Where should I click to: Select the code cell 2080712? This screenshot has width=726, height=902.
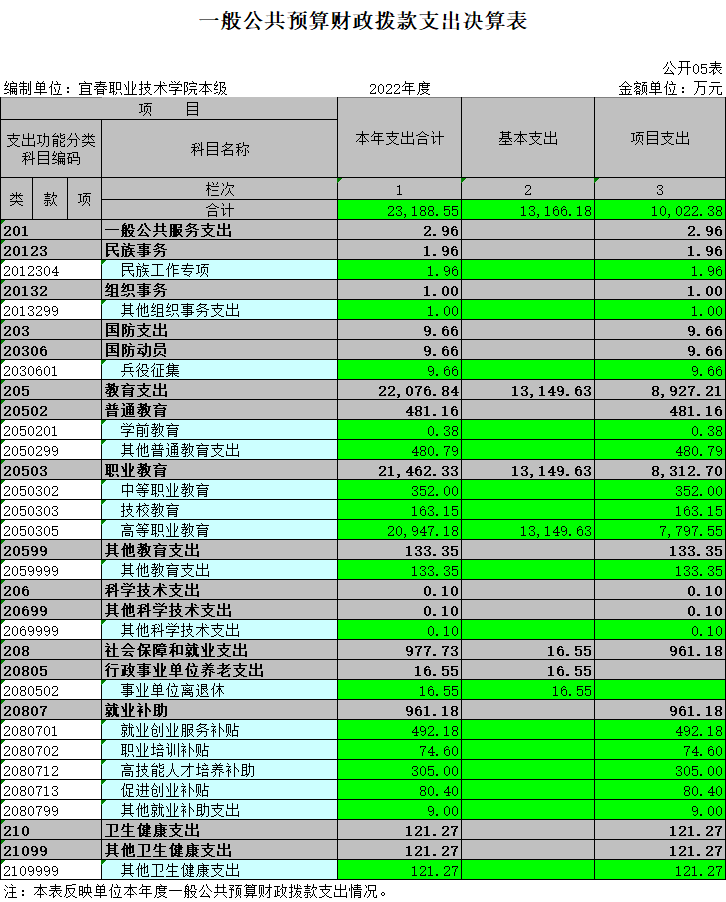(51, 770)
